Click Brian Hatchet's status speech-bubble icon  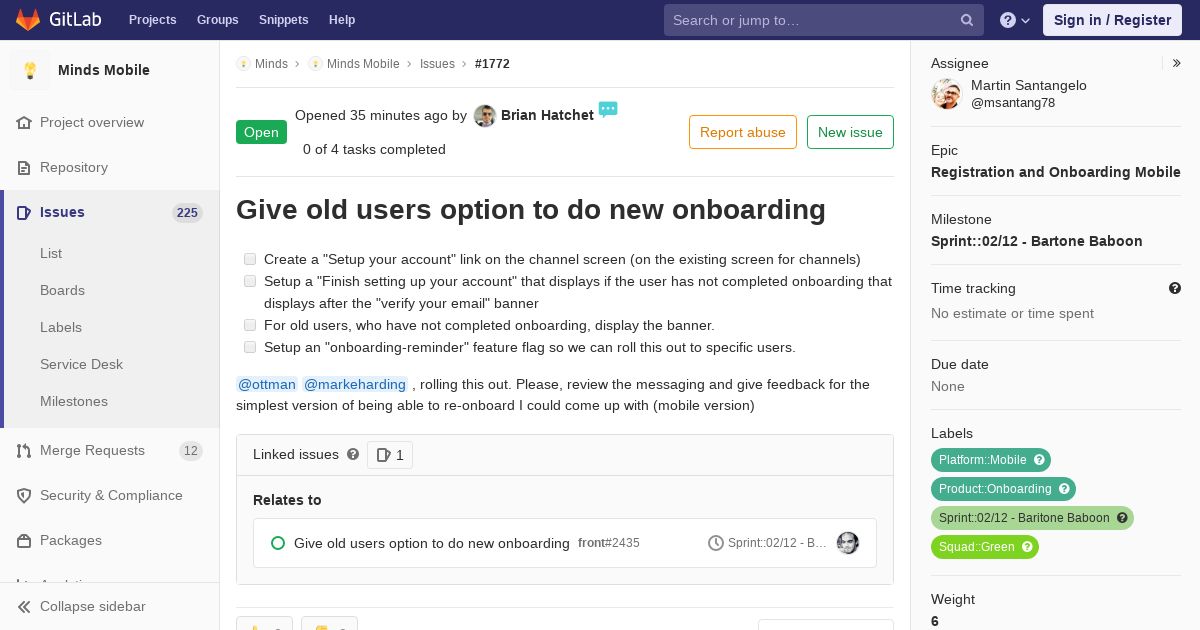(608, 109)
